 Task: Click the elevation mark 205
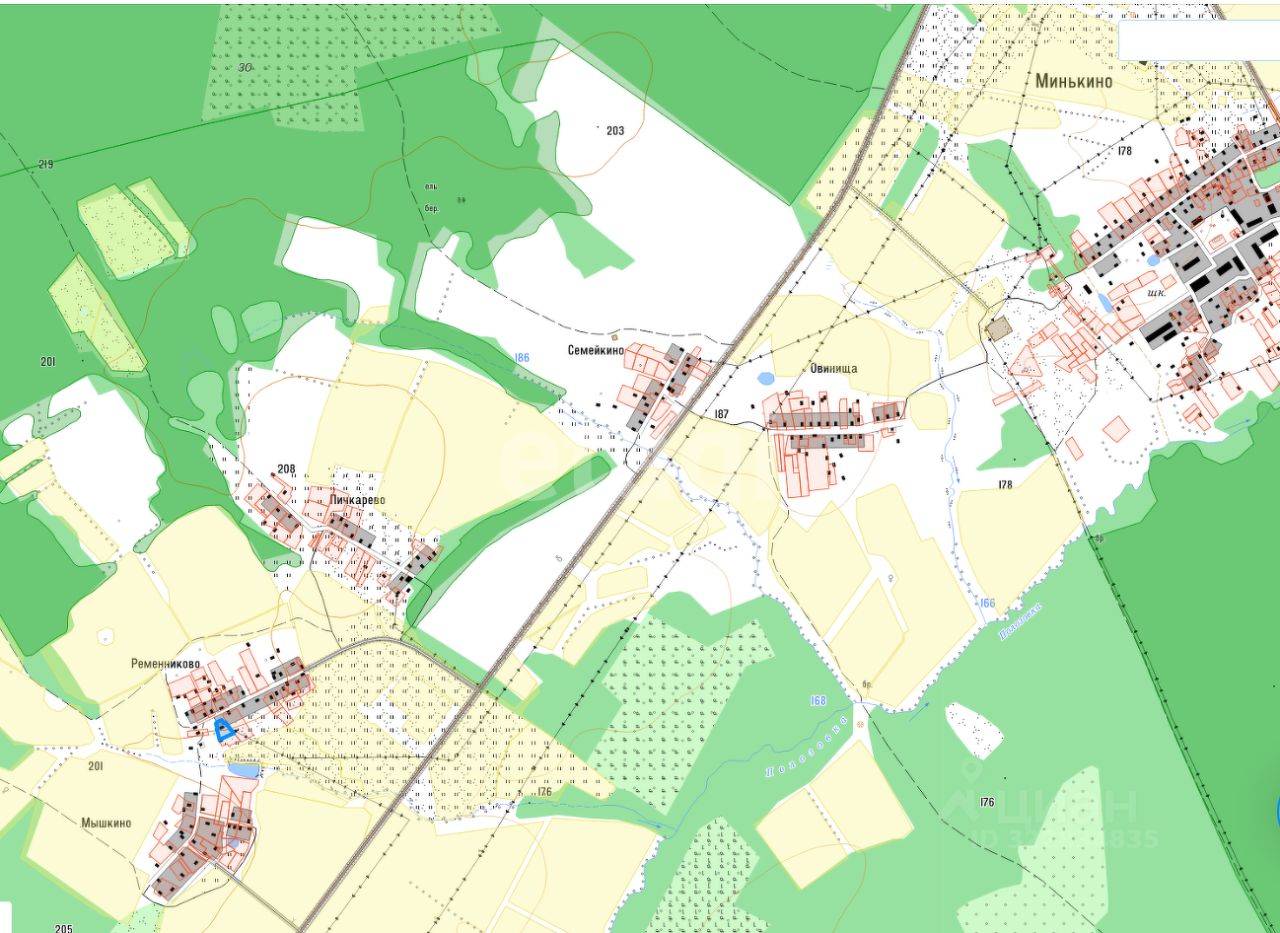64,928
